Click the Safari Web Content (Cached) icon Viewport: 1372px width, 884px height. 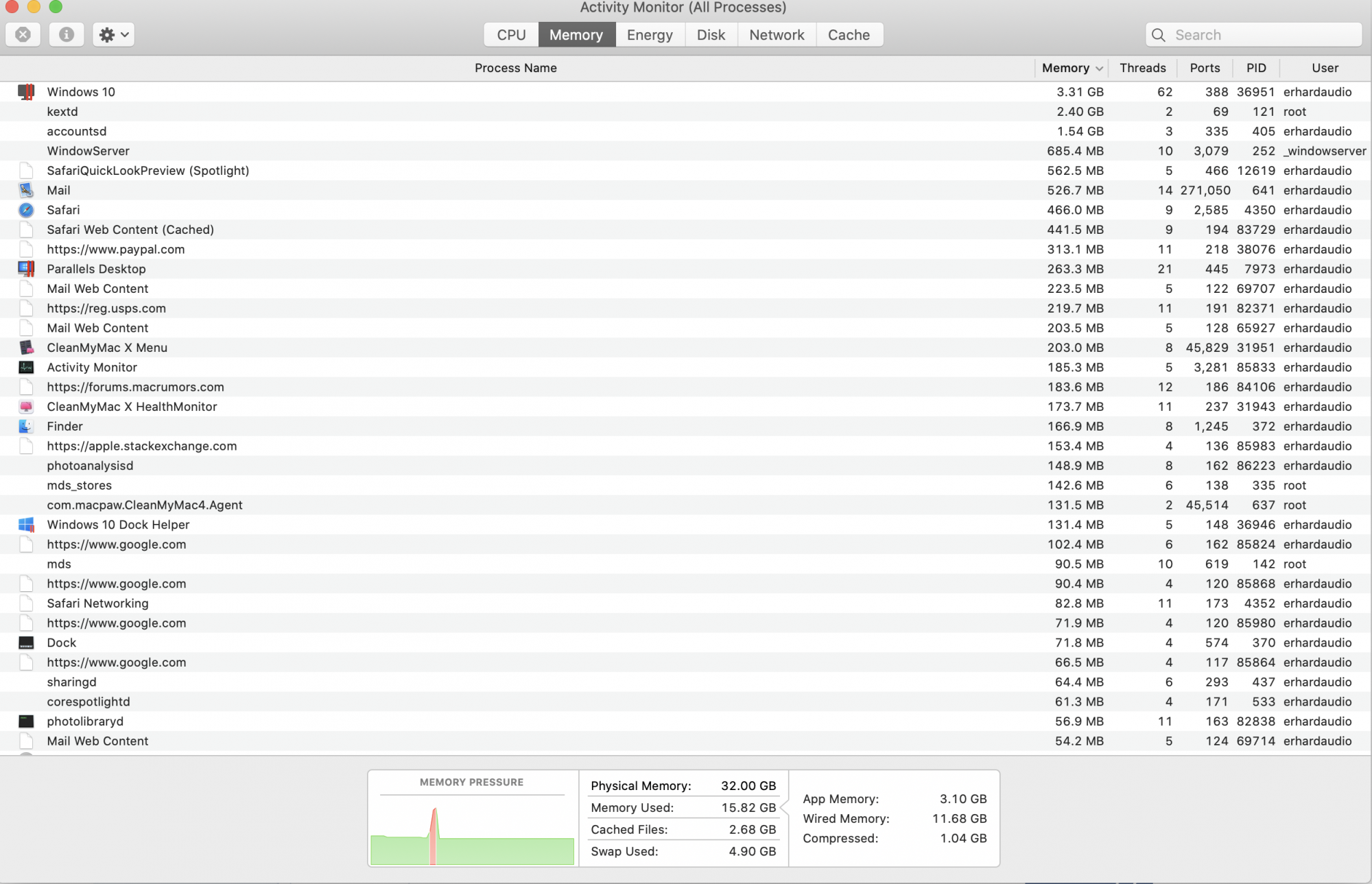pos(26,230)
